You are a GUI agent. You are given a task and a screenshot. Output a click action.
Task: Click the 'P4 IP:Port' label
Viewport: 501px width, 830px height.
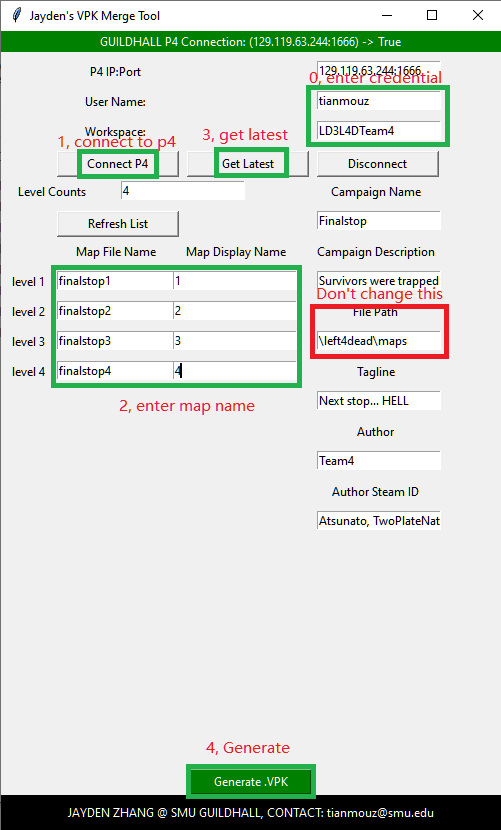(x=115, y=72)
